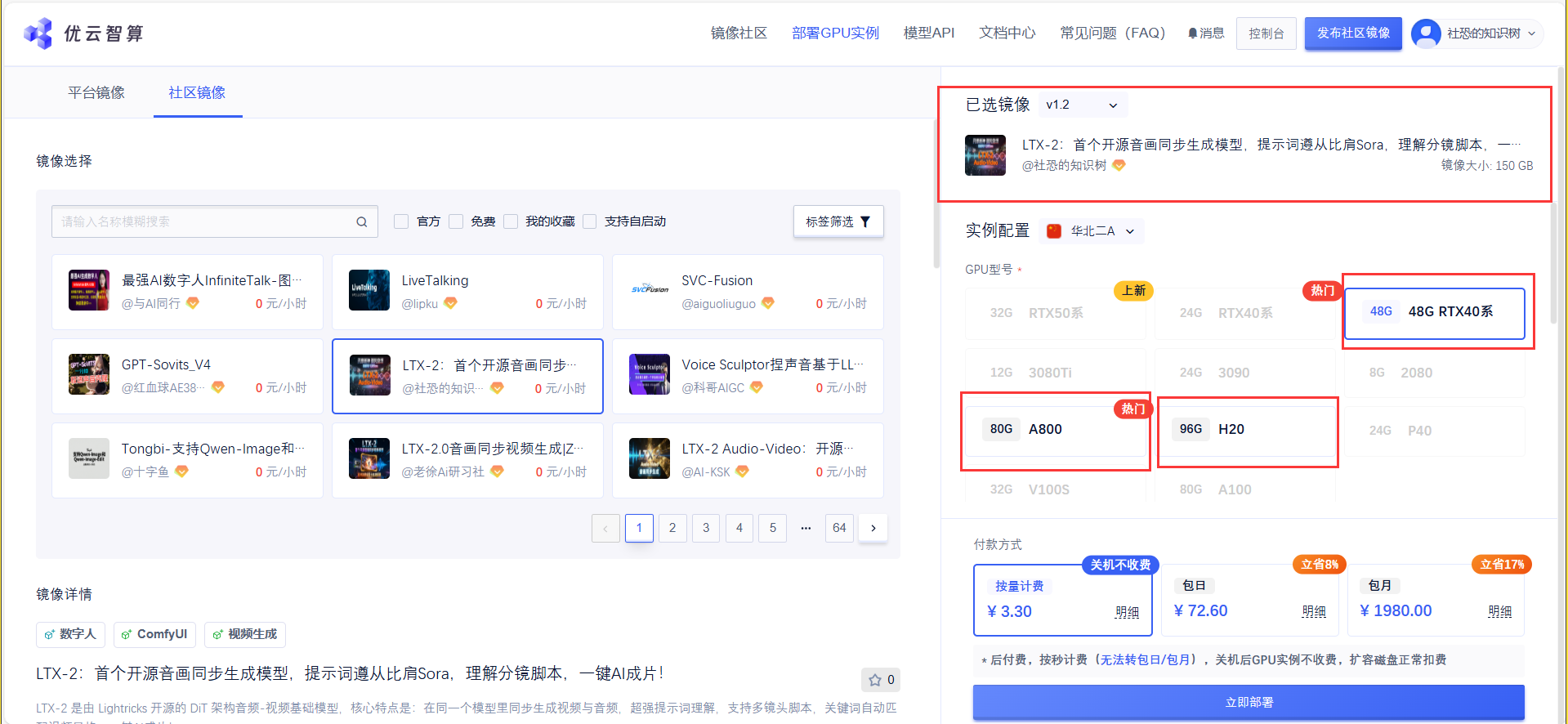Click the LTX-2 Audio-Video thumbnail
Image resolution: width=1568 pixels, height=724 pixels.
(x=650, y=458)
